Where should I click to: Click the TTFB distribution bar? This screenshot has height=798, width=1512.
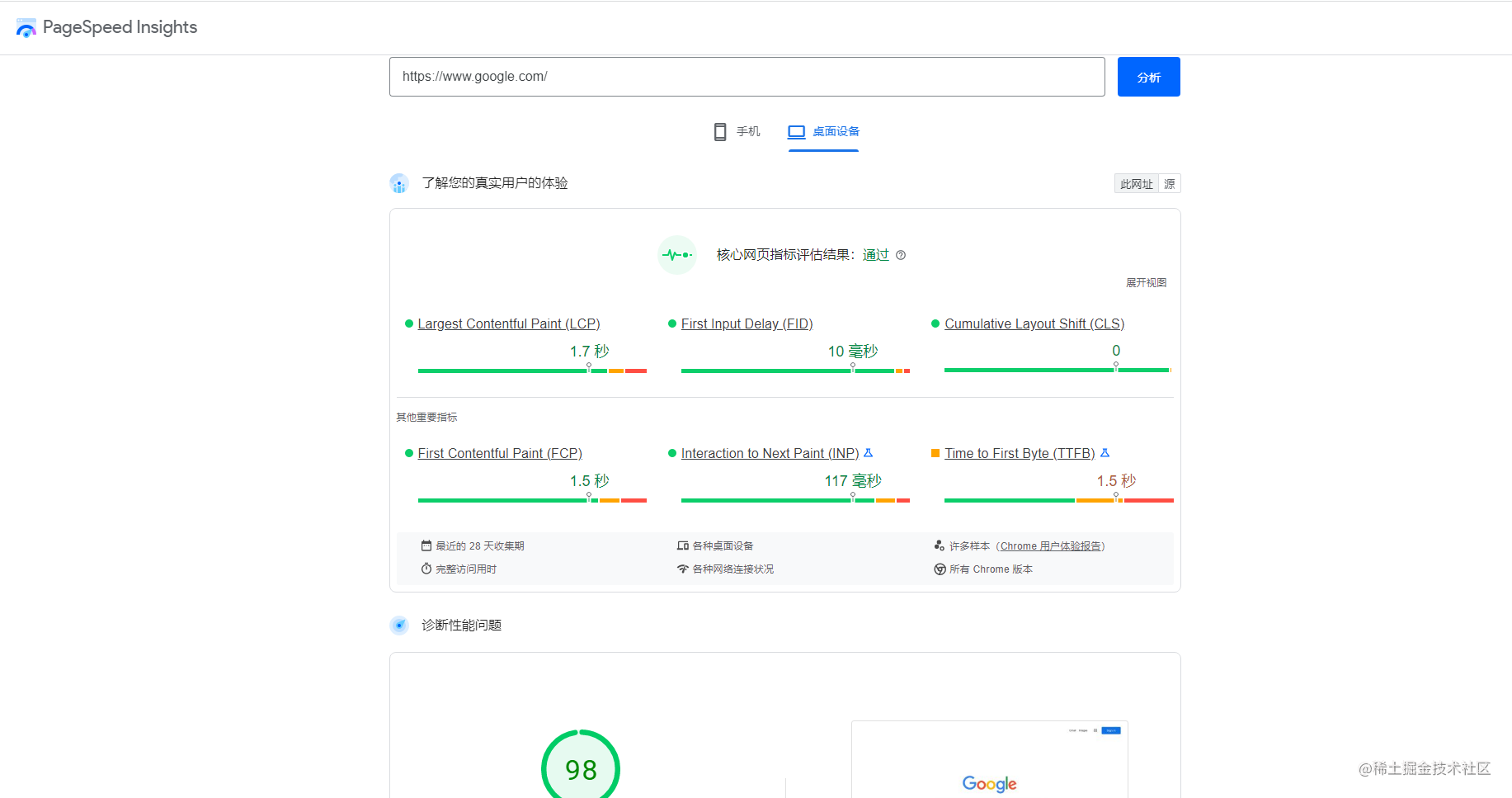pos(1058,500)
